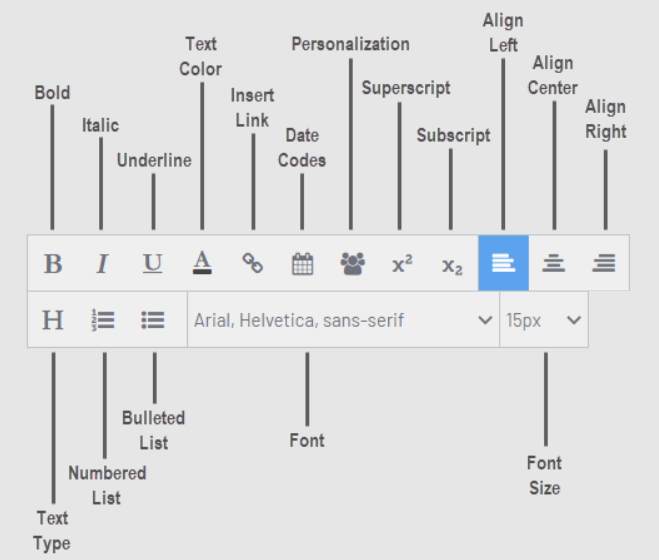
Task: Click the Personalization people icon
Action: (x=352, y=264)
